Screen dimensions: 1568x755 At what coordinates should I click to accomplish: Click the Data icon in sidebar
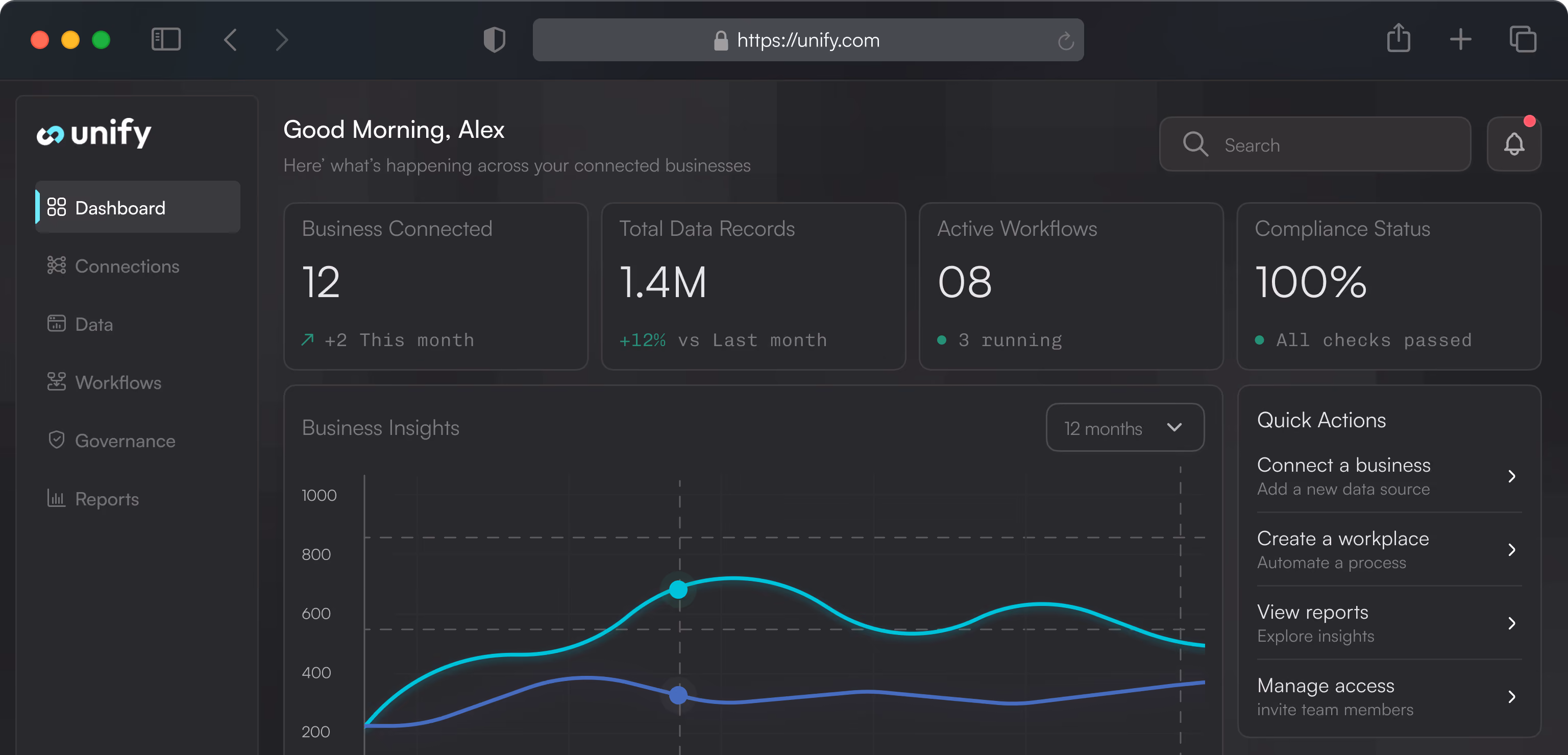(56, 323)
